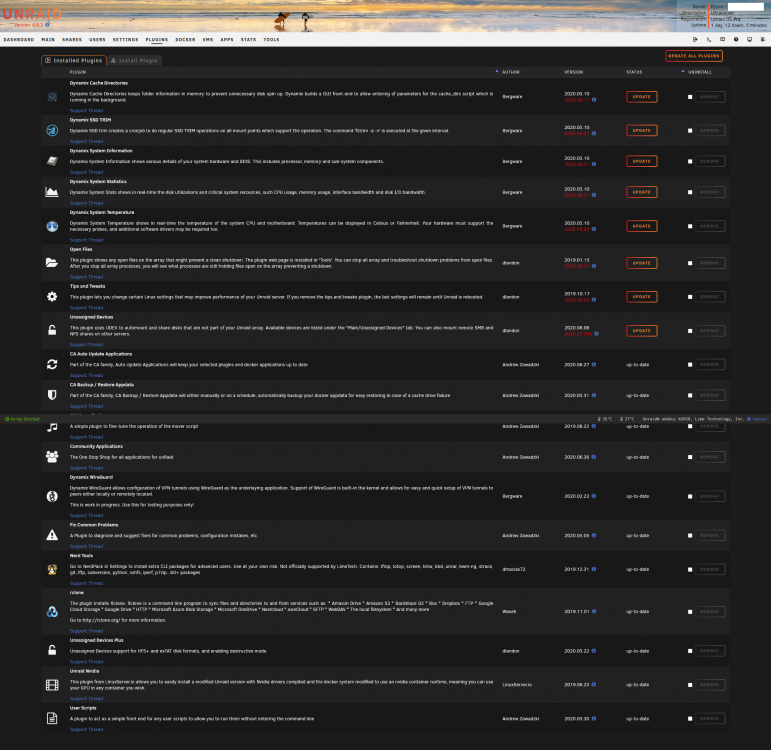Check the uninstall box for Dynamix SSD TRIM
The image size is (771, 750).
[690, 131]
